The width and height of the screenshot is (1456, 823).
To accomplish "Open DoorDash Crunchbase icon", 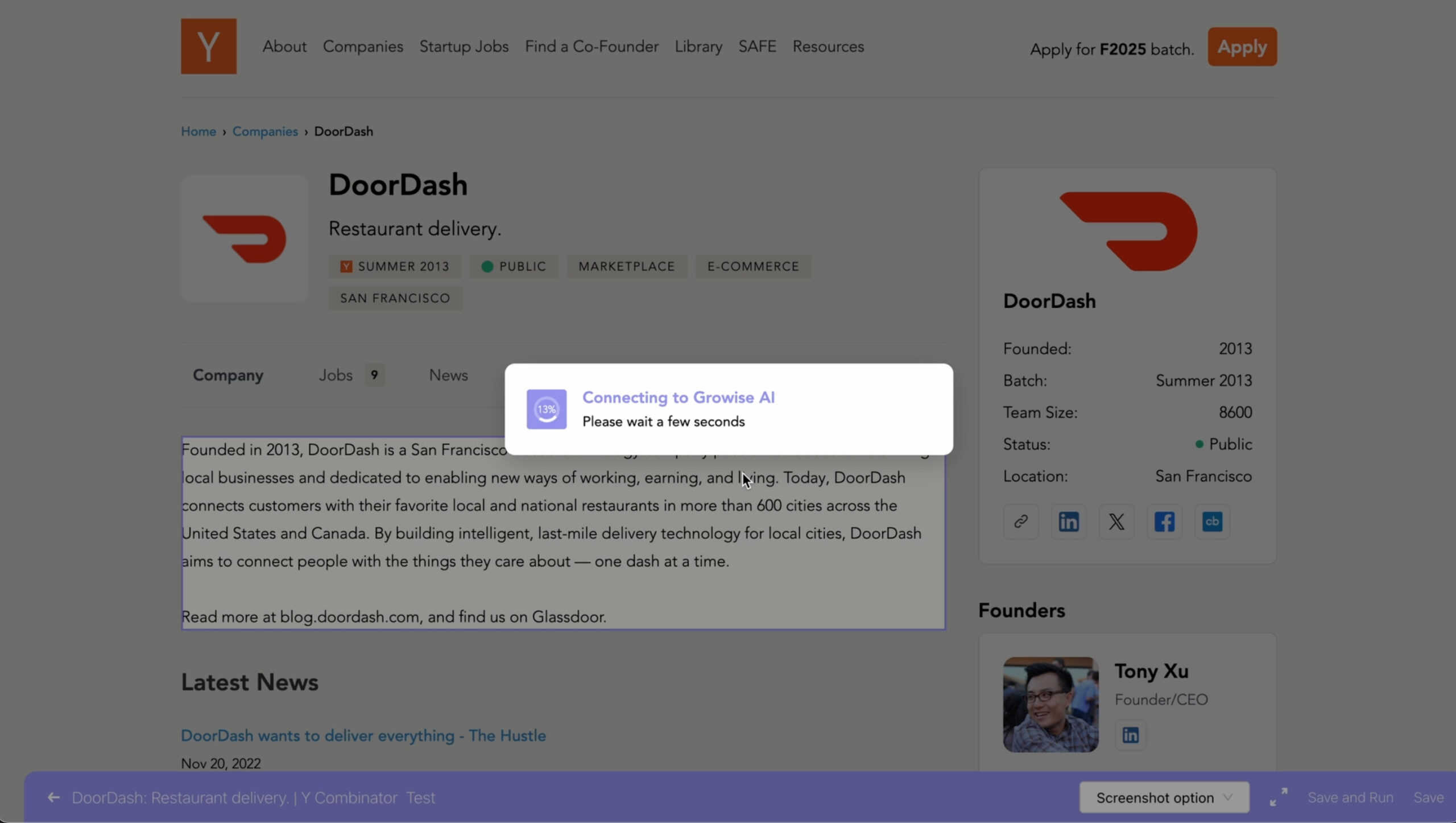I will click(x=1212, y=521).
